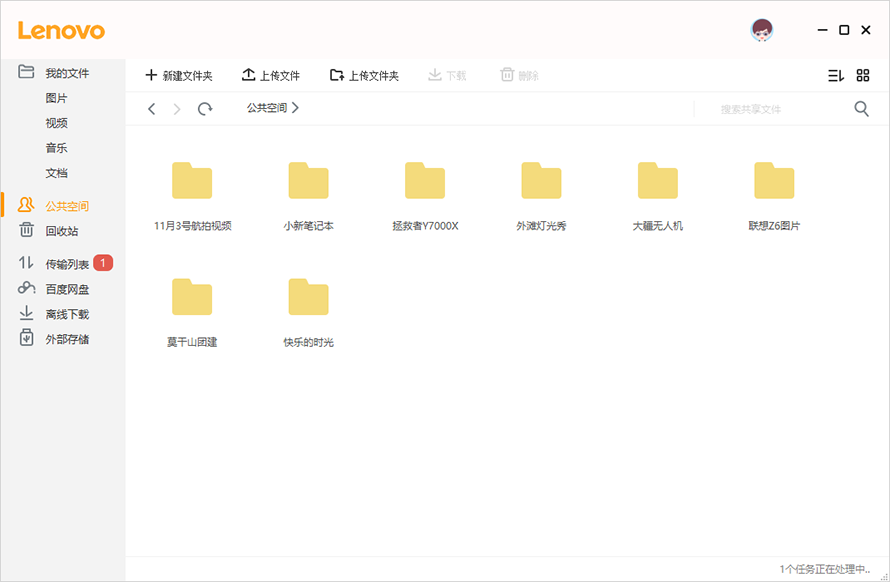Open the 传输列表 transfer arrows icon

point(26,262)
